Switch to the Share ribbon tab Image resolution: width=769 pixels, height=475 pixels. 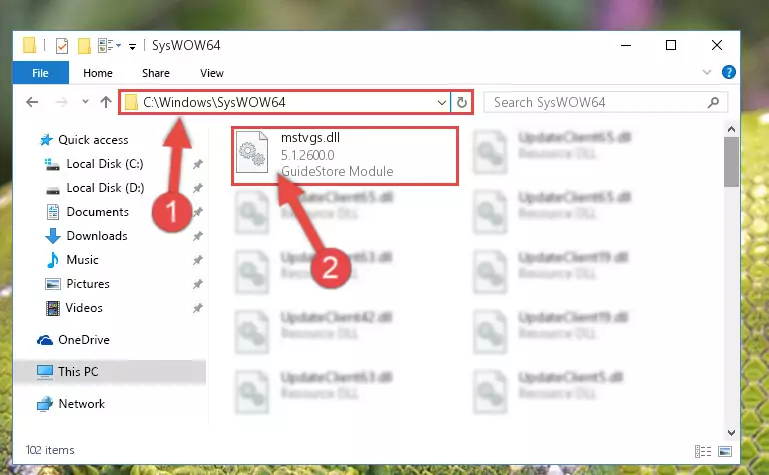point(156,73)
